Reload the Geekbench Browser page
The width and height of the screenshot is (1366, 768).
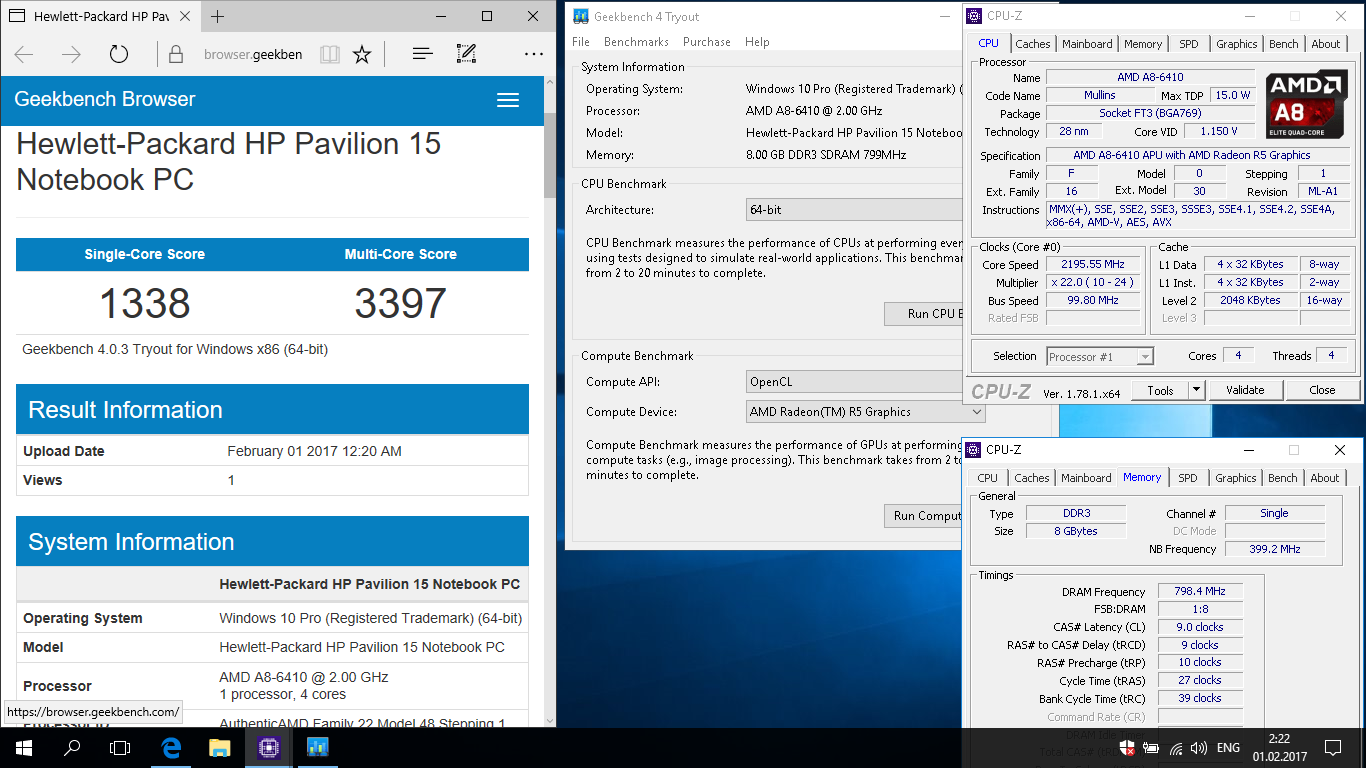click(119, 55)
